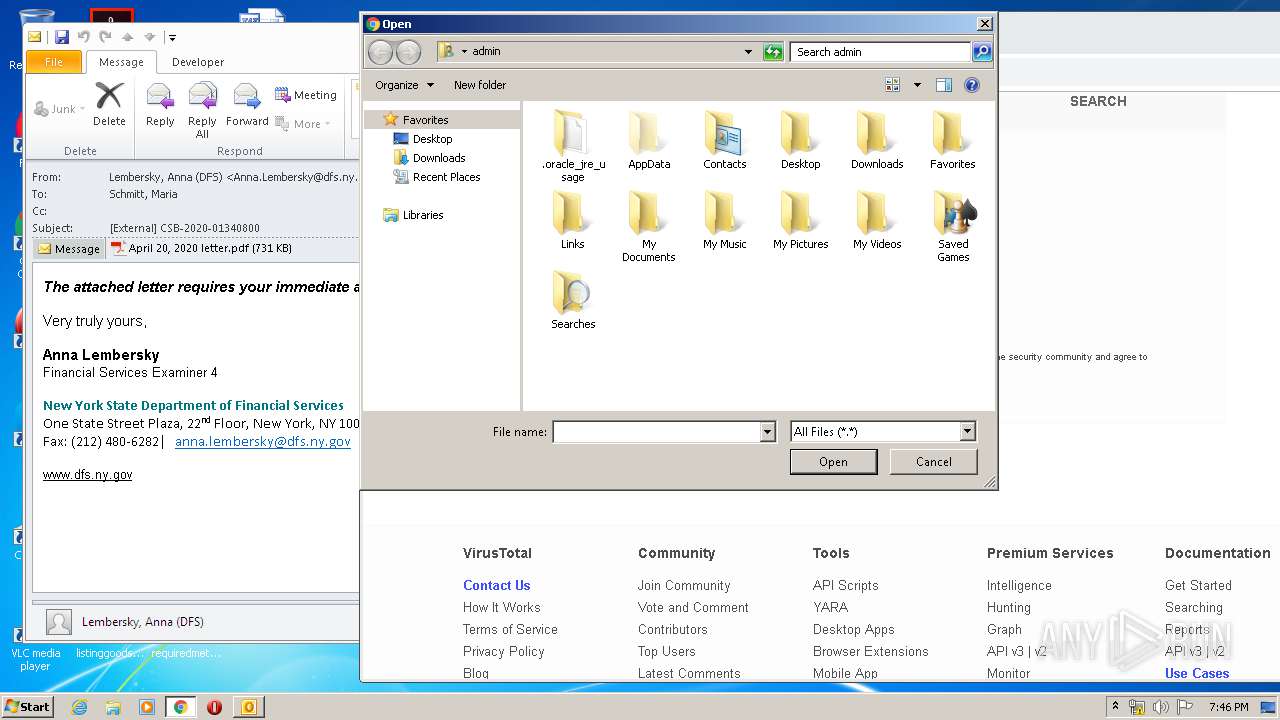Screen dimensions: 1280x720
Task: Click the search magnifier in Open dialog
Action: 981,52
